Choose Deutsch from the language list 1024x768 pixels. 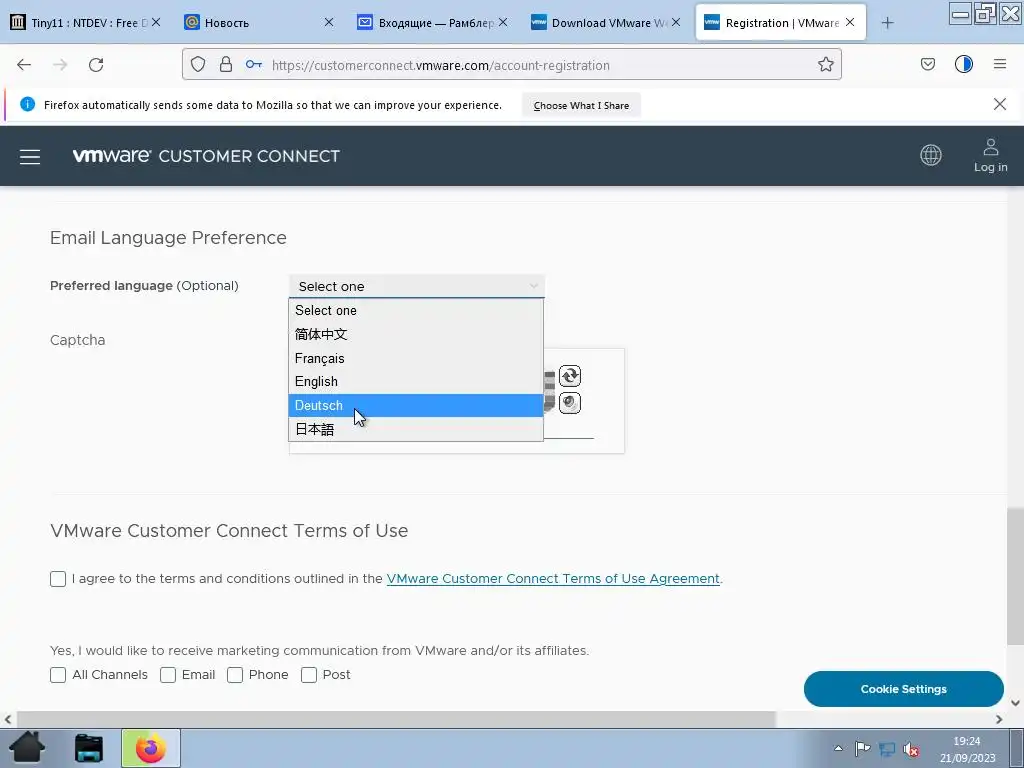click(x=416, y=406)
